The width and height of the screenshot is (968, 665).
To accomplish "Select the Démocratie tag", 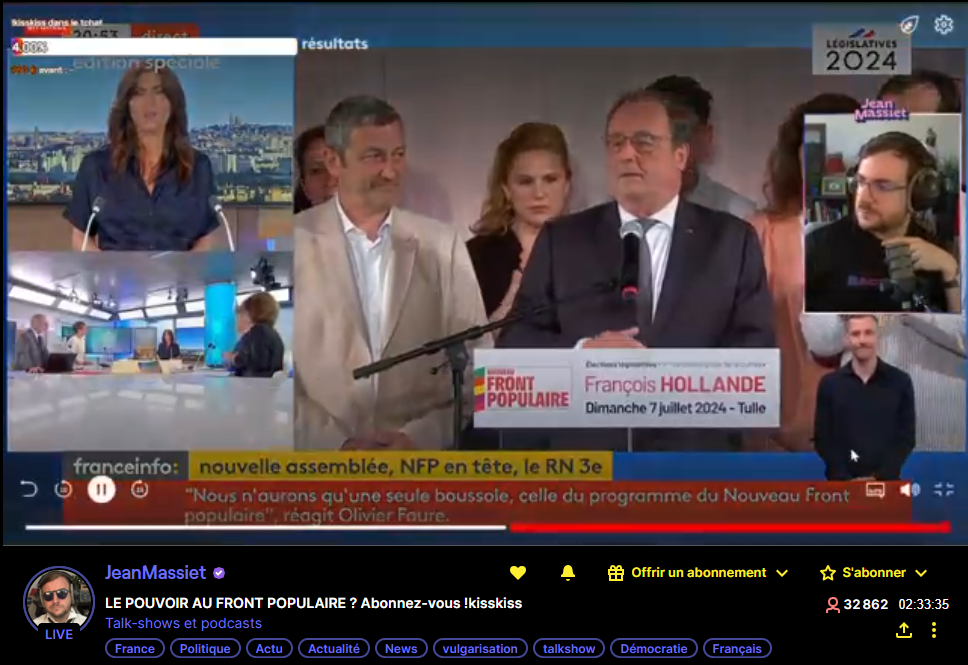I will tap(653, 648).
